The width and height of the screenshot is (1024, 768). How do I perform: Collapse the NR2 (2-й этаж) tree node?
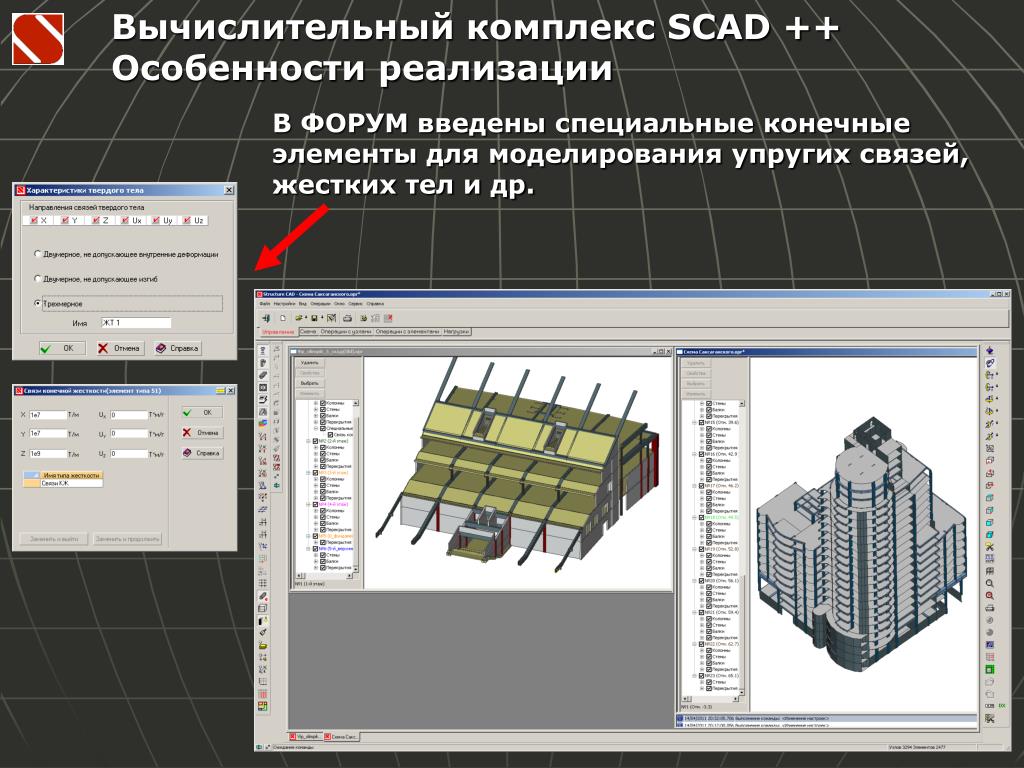point(308,441)
